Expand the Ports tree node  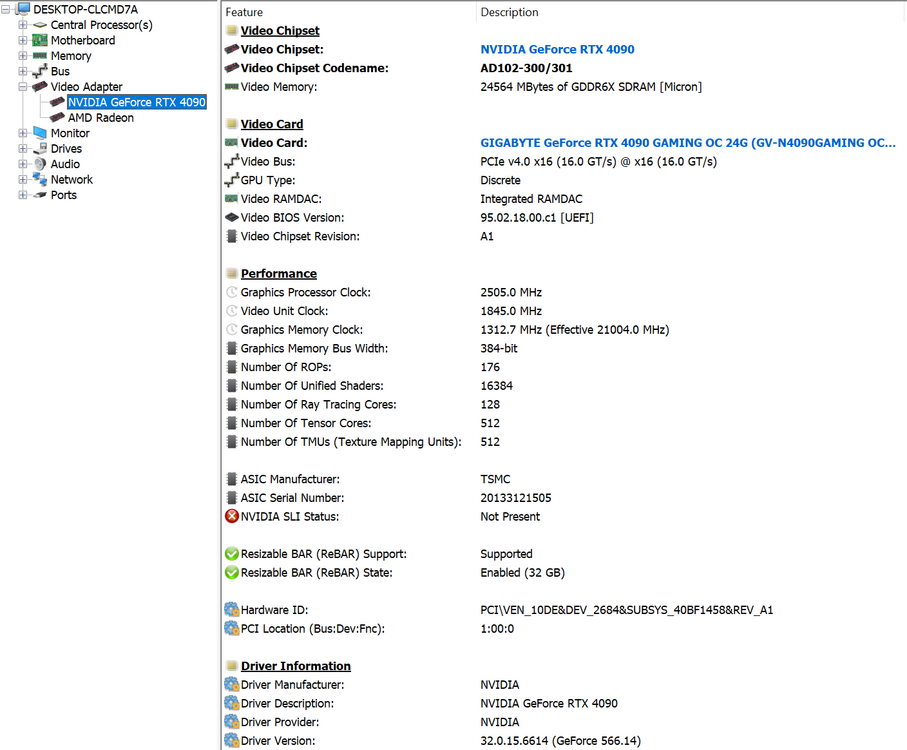point(23,195)
